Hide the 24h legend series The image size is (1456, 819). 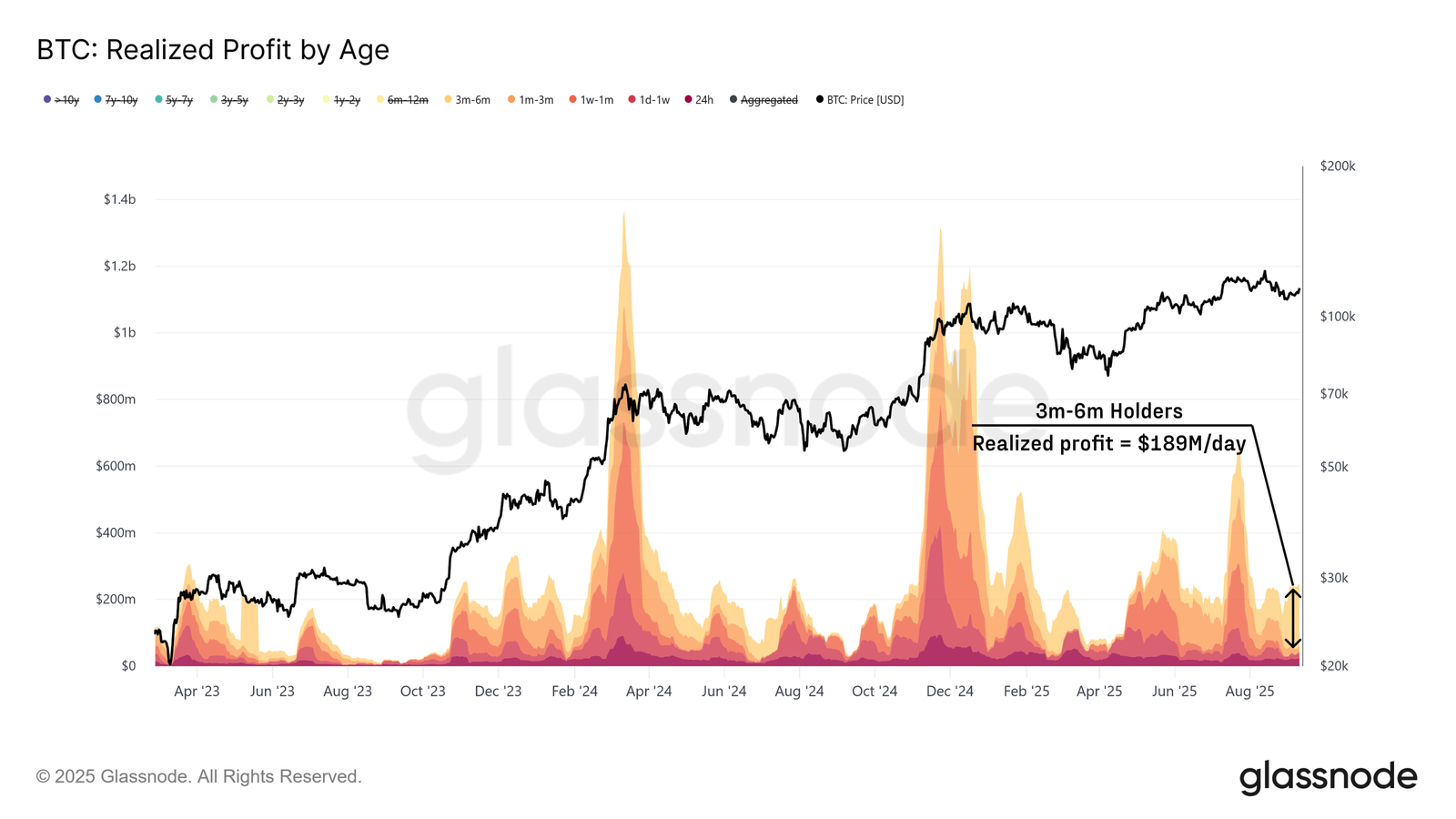click(x=699, y=100)
